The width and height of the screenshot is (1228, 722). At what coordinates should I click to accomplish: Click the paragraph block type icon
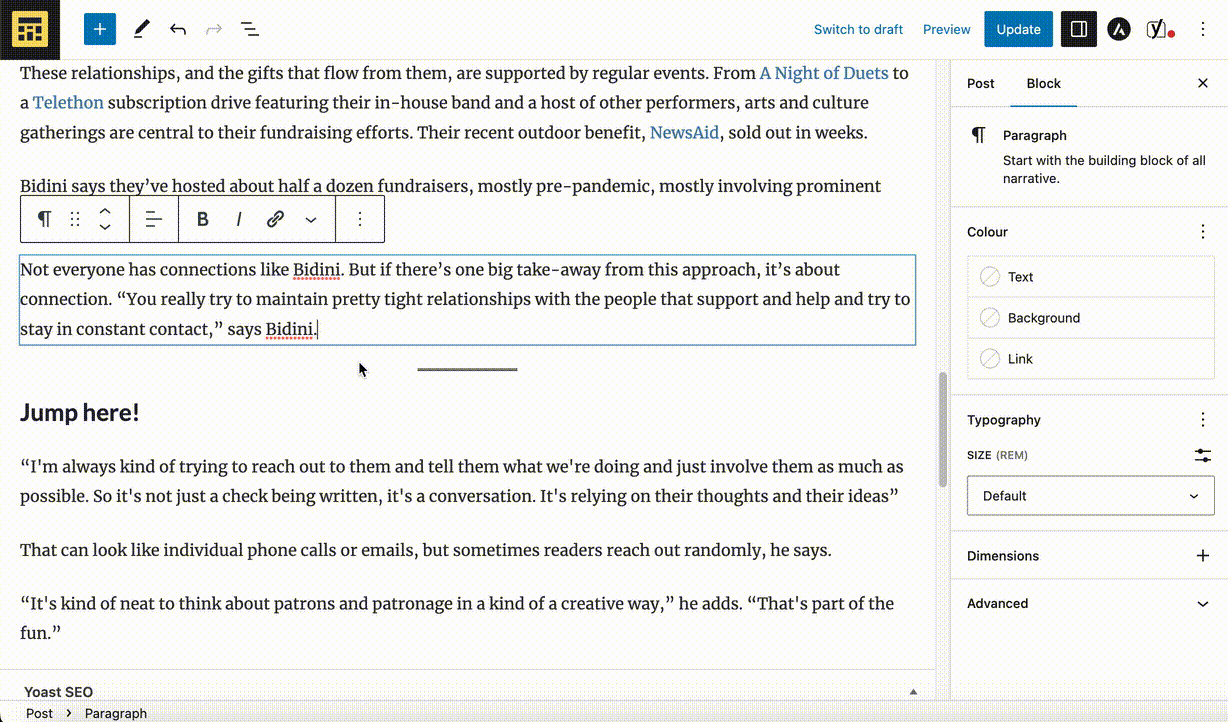click(x=44, y=219)
